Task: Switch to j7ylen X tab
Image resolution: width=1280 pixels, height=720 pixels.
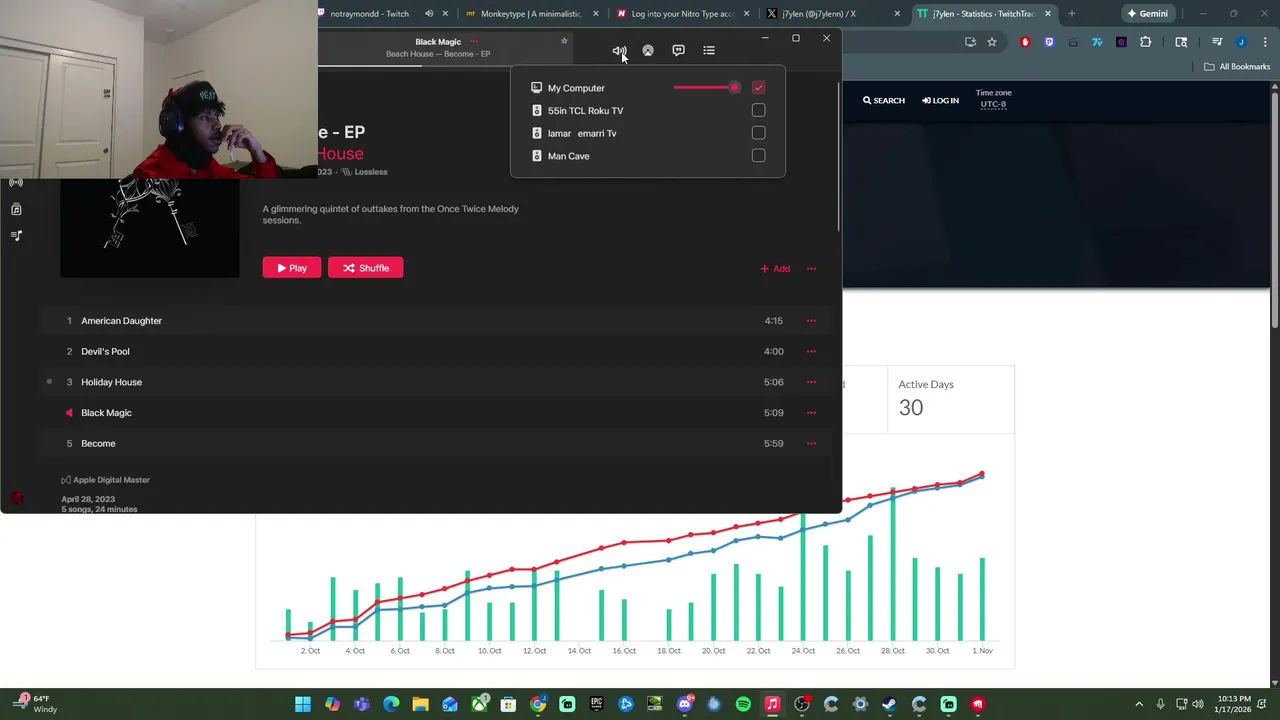Action: pos(830,14)
